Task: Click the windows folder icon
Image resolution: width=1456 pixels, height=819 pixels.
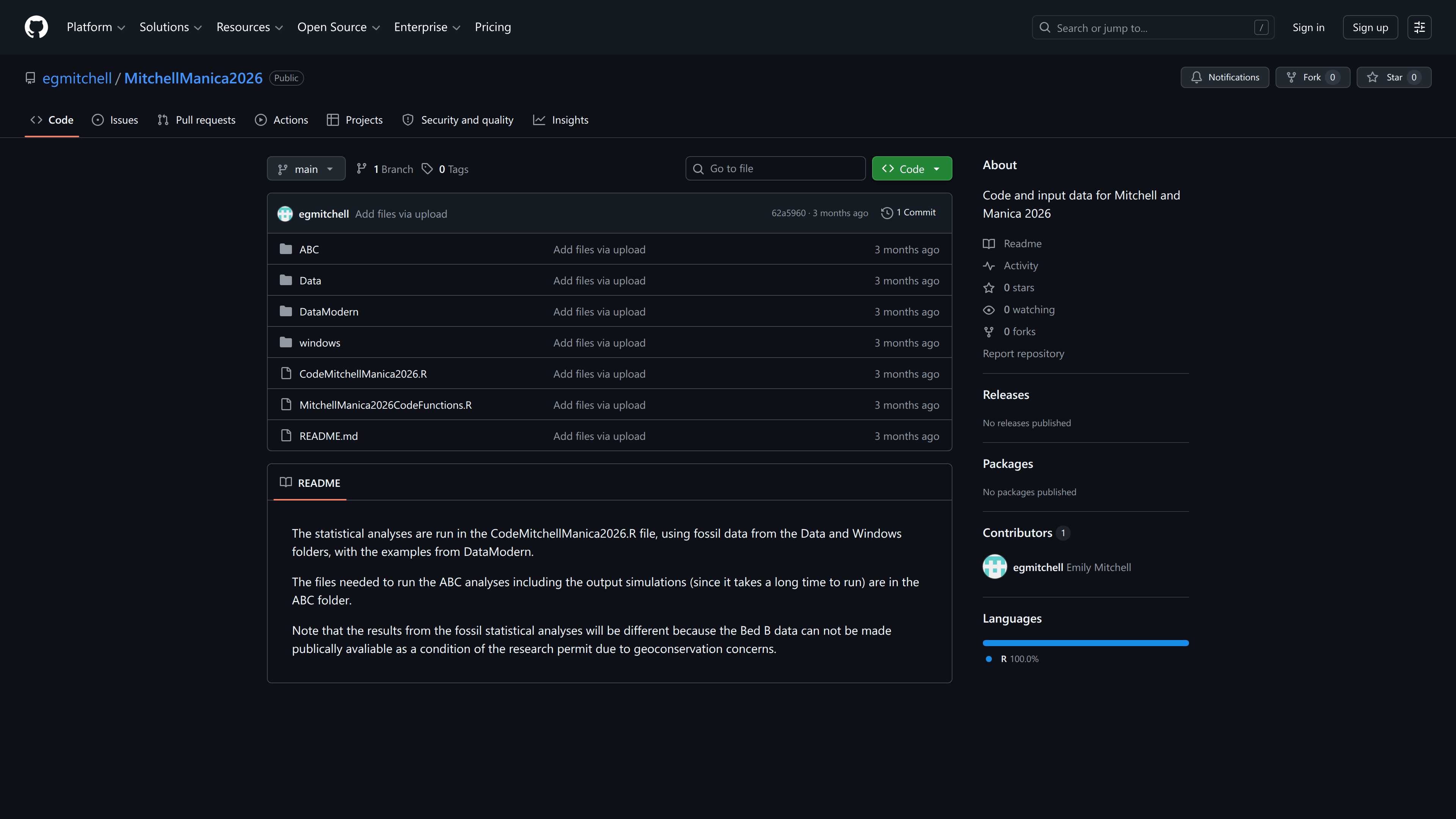Action: tap(286, 342)
